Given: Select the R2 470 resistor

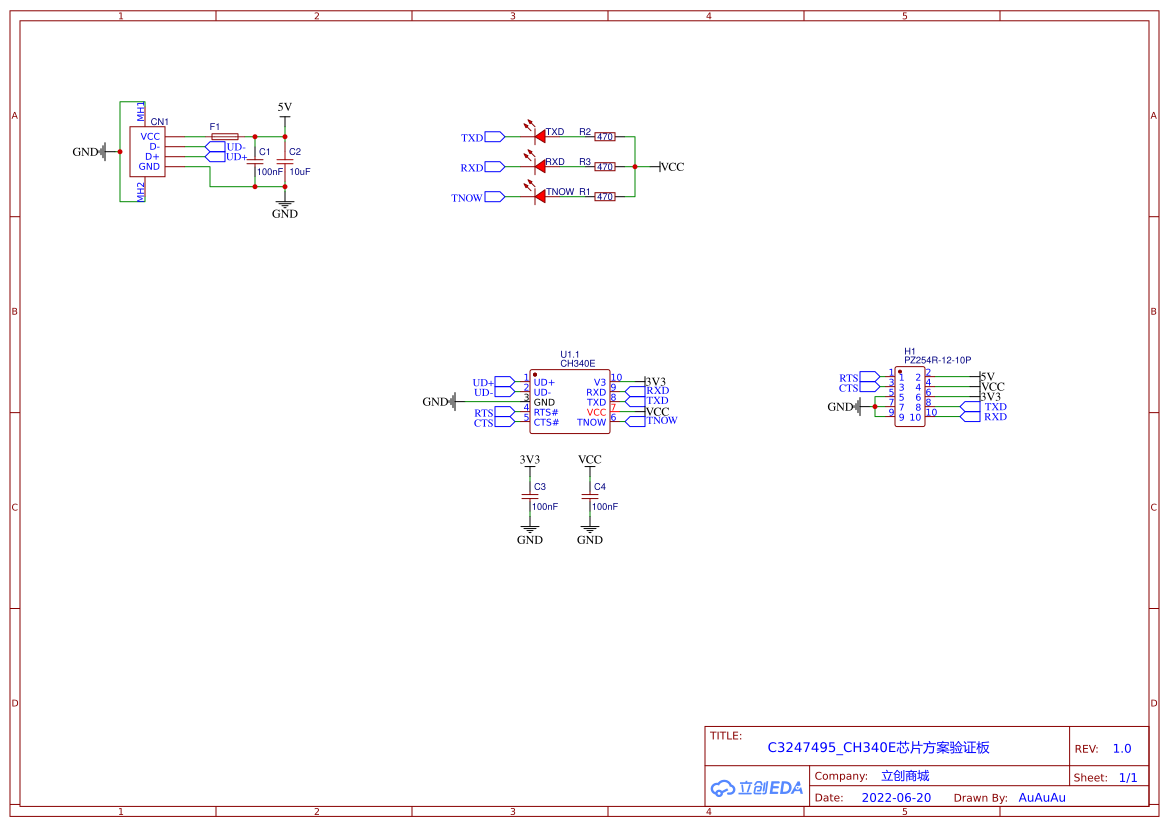Looking at the screenshot, I should (x=605, y=136).
